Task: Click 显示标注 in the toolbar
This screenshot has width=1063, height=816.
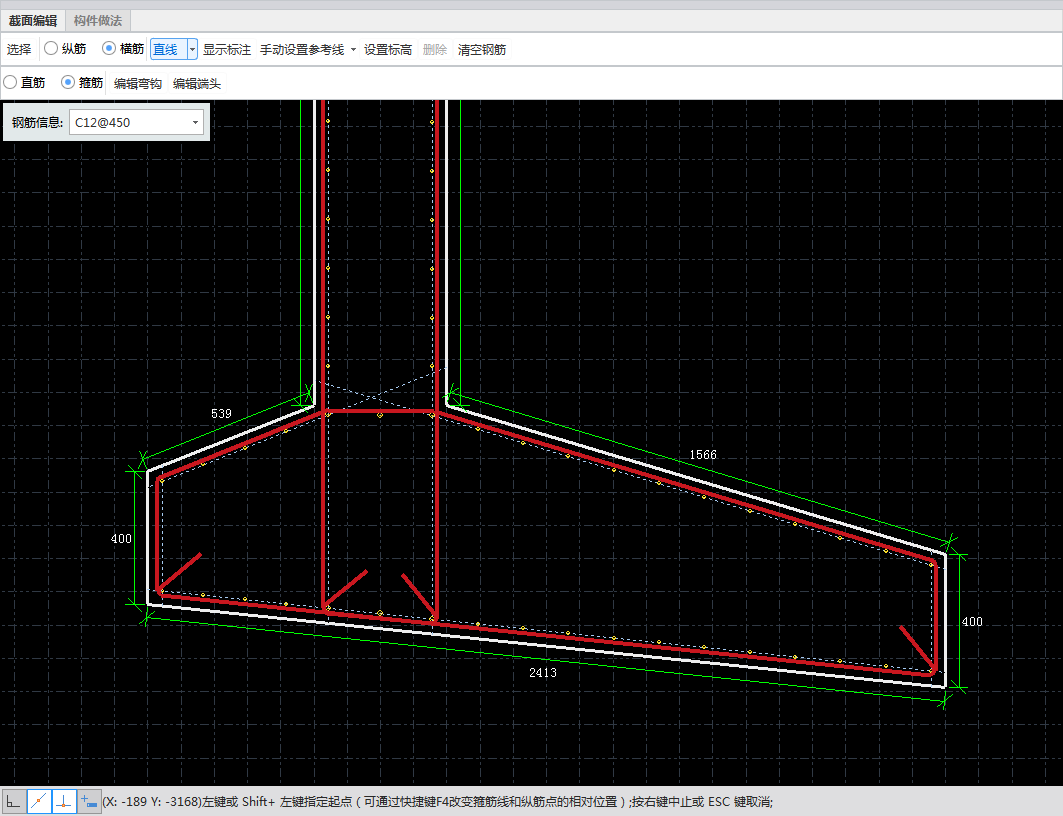Action: tap(227, 49)
